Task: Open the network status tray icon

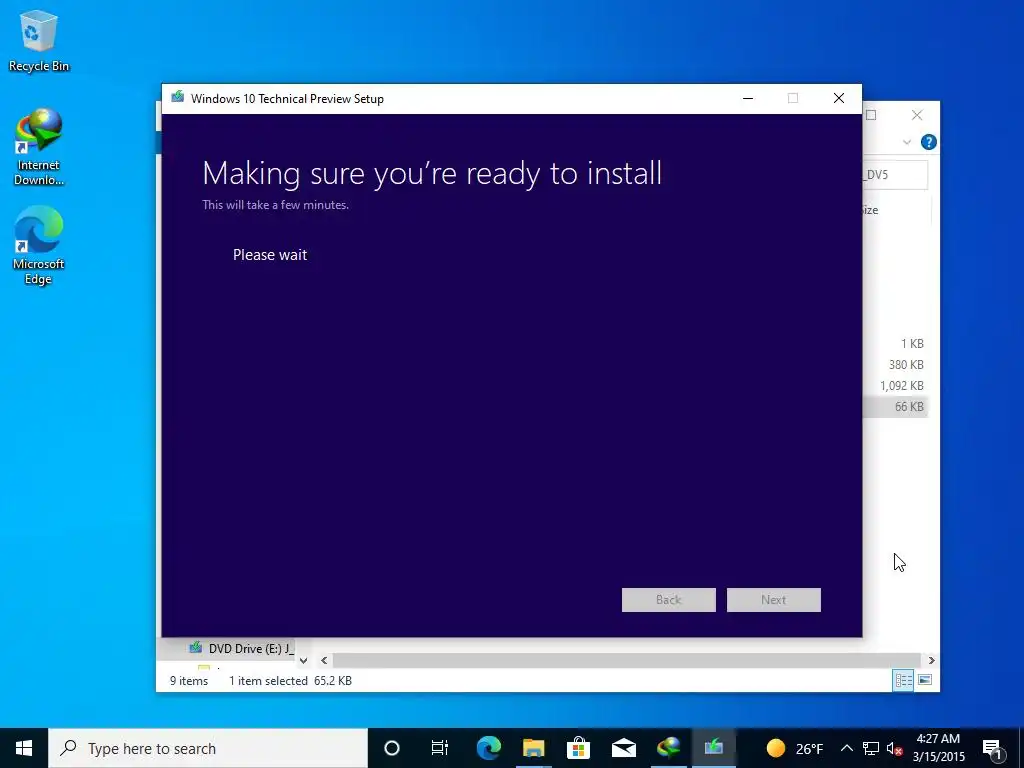Action: [x=871, y=748]
